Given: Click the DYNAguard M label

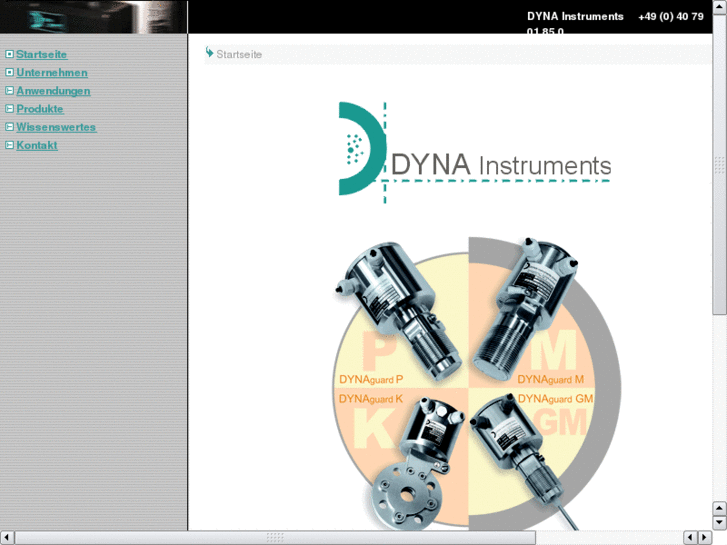Looking at the screenshot, I should tap(550, 380).
